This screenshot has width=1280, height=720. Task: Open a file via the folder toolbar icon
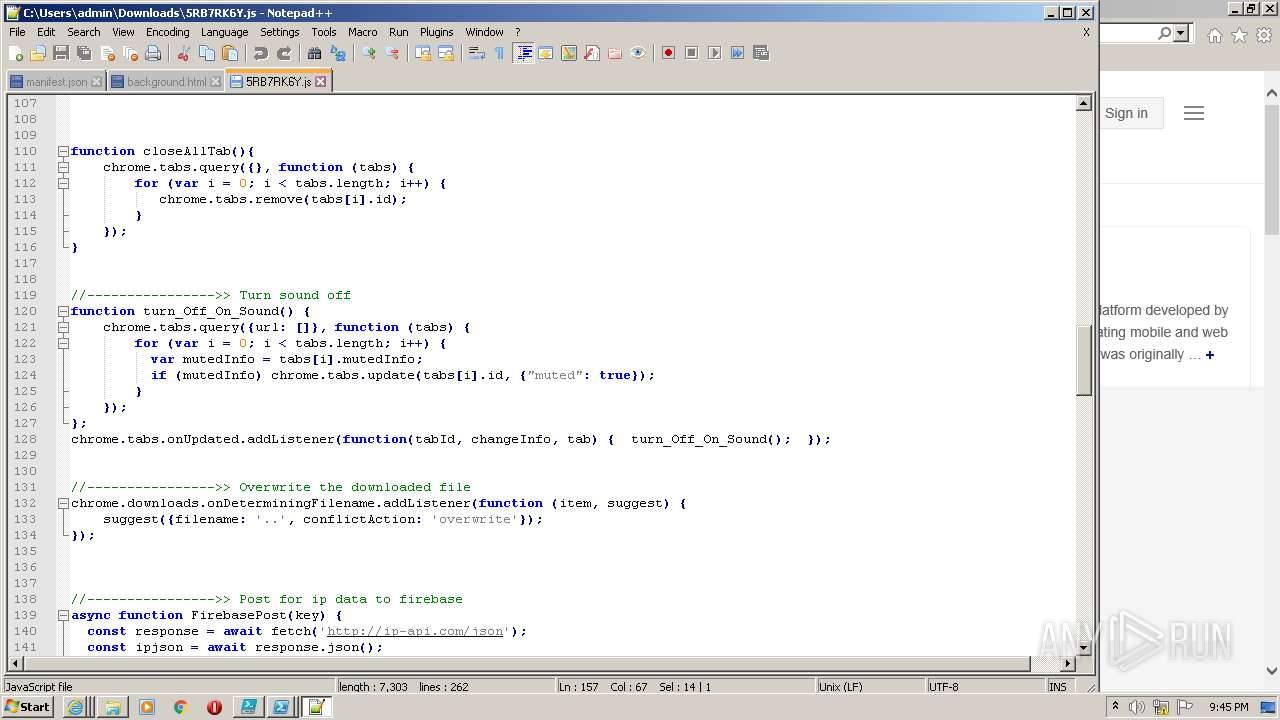click(38, 53)
